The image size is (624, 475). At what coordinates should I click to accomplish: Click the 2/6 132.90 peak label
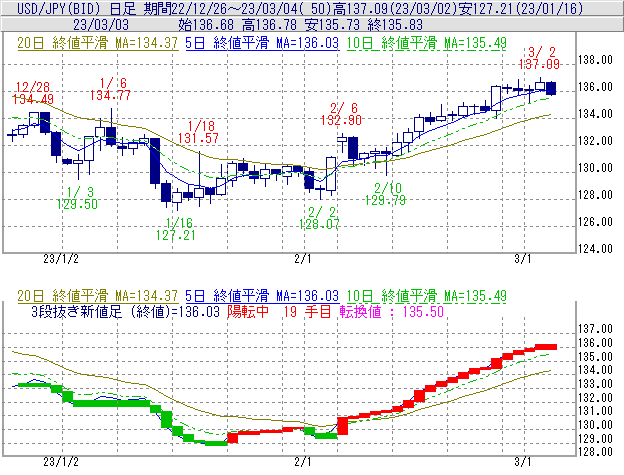[x=341, y=114]
